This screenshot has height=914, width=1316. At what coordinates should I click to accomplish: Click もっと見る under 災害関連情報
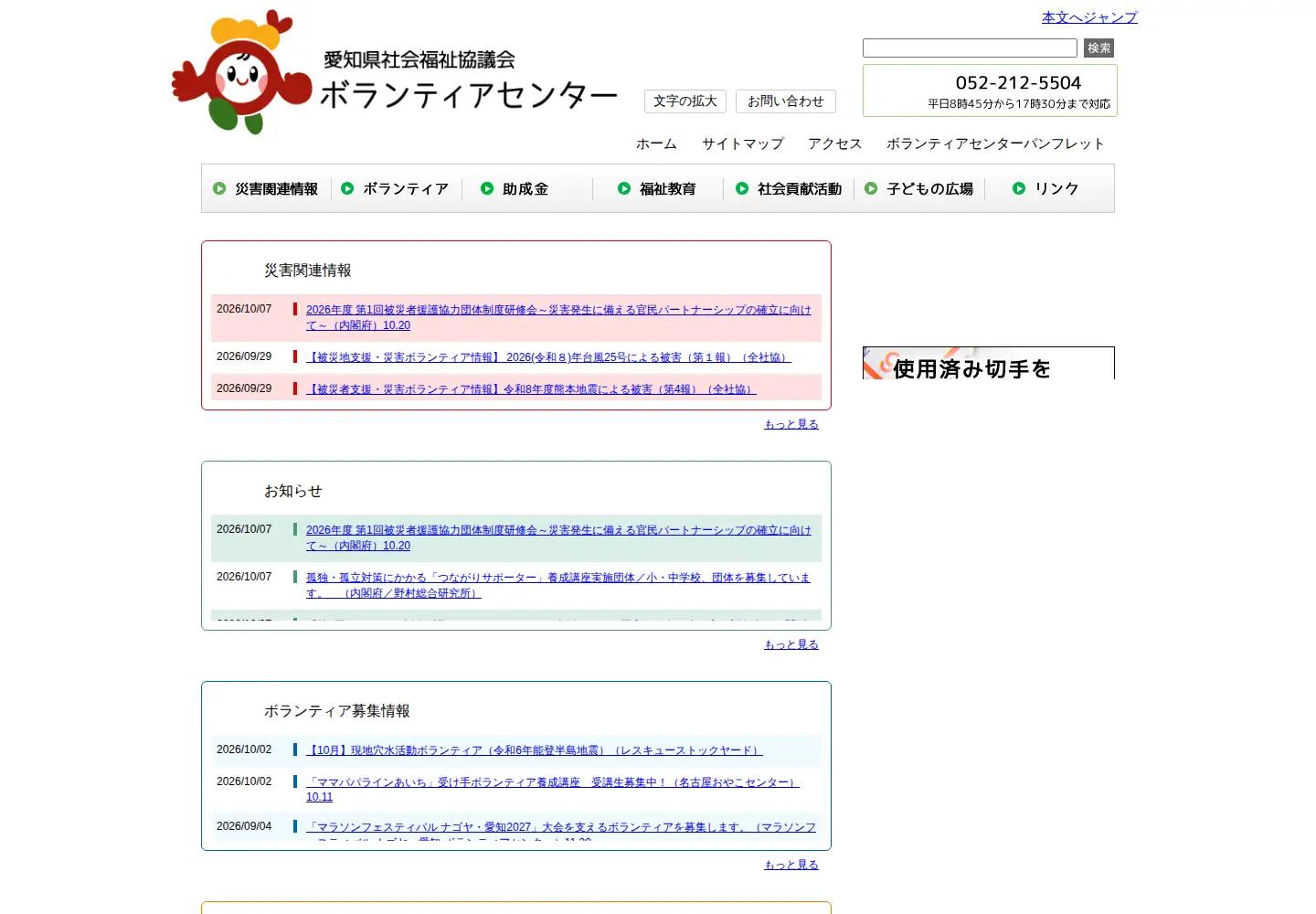tap(791, 424)
